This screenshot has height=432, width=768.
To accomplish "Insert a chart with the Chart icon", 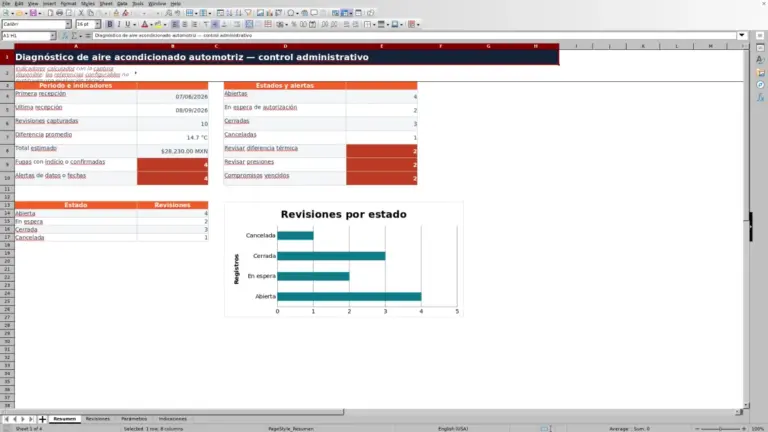I will pos(269,13).
